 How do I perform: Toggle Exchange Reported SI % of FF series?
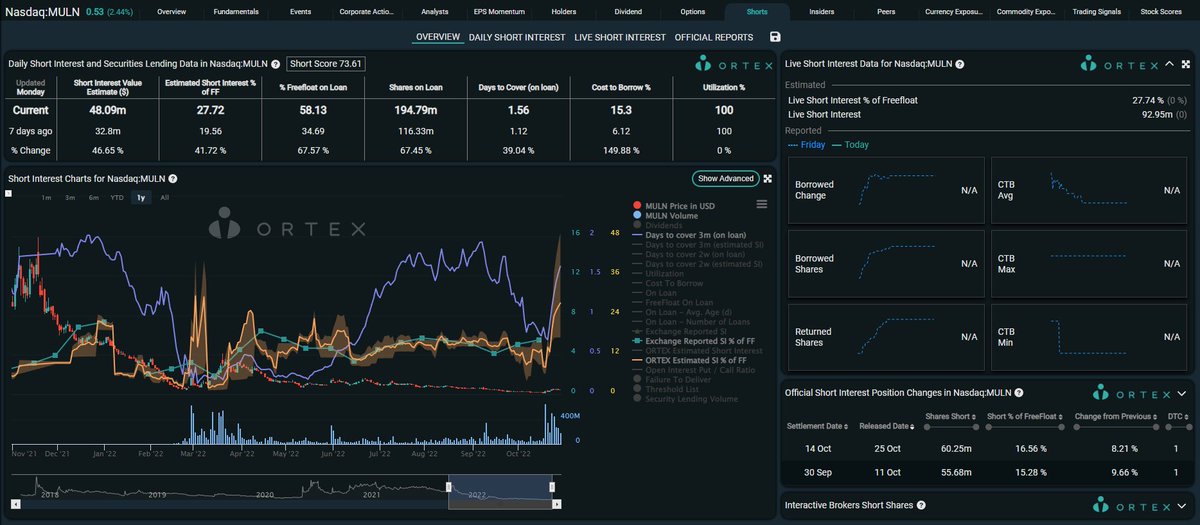coord(692,341)
